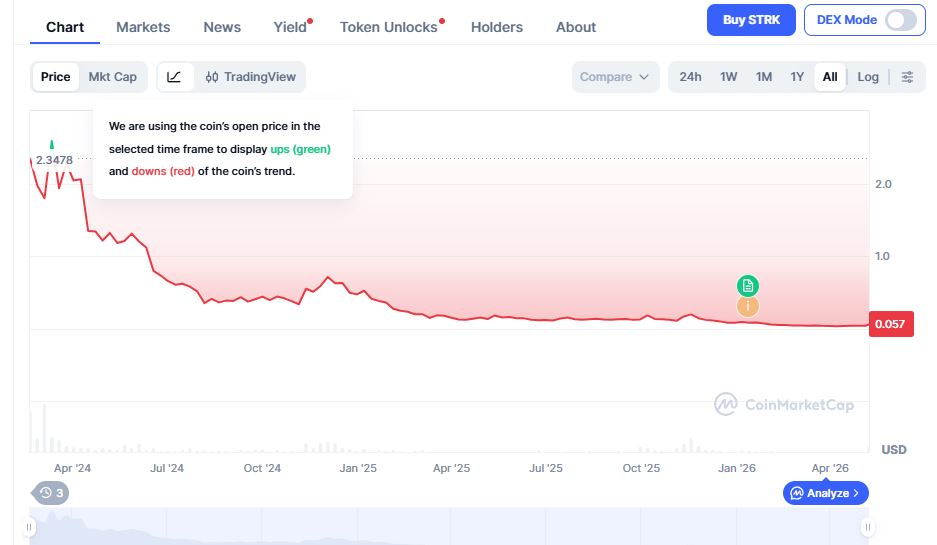Open the Compare dropdown
The width and height of the screenshot is (937, 545).
click(615, 77)
